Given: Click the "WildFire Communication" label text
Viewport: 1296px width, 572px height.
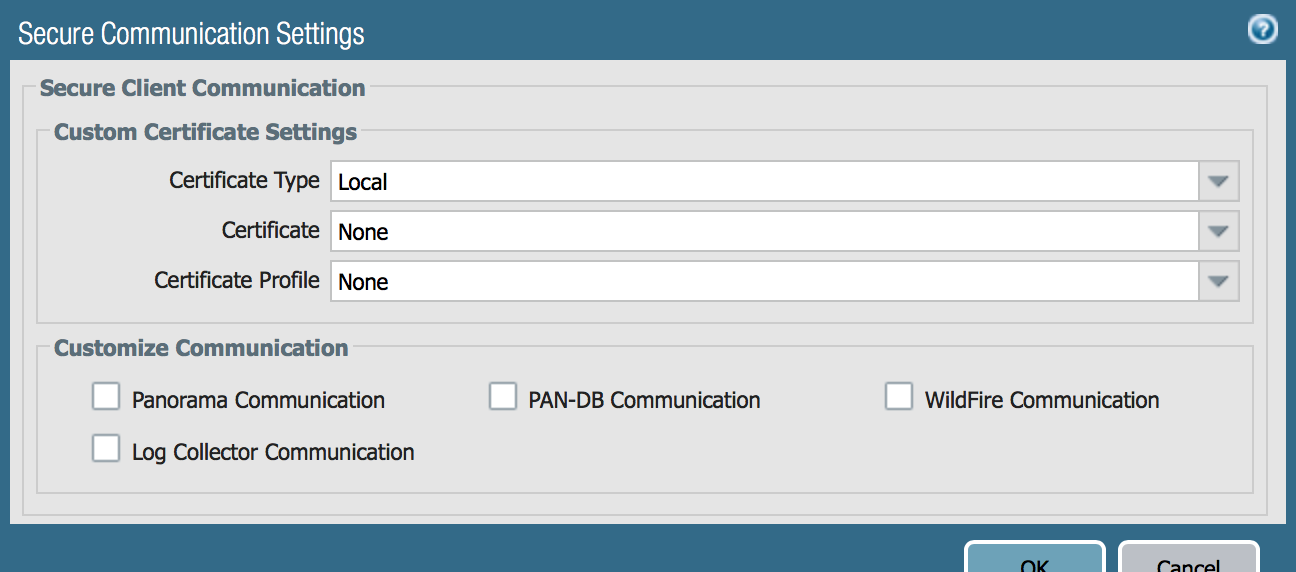Looking at the screenshot, I should click(1042, 401).
